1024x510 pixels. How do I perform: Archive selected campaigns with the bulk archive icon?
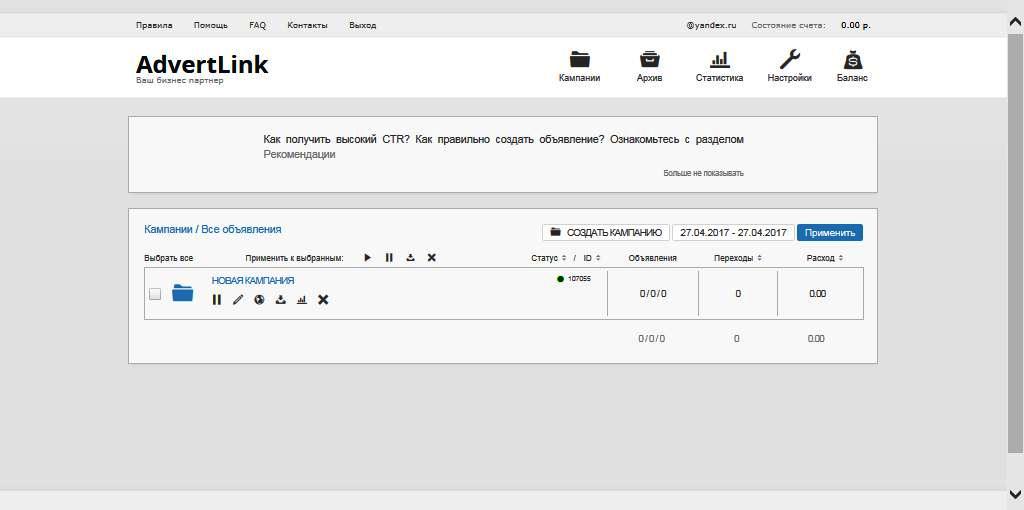pos(410,258)
